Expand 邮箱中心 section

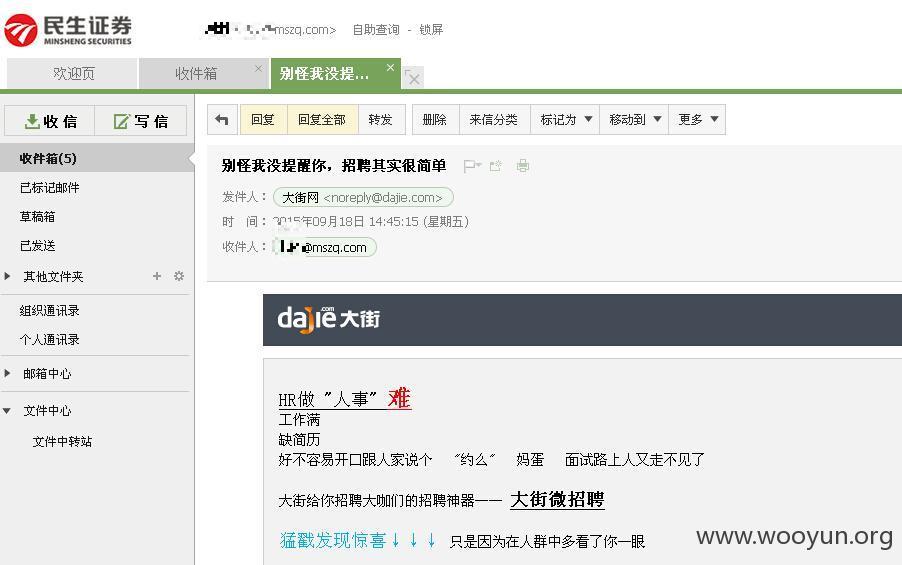[x=7, y=373]
